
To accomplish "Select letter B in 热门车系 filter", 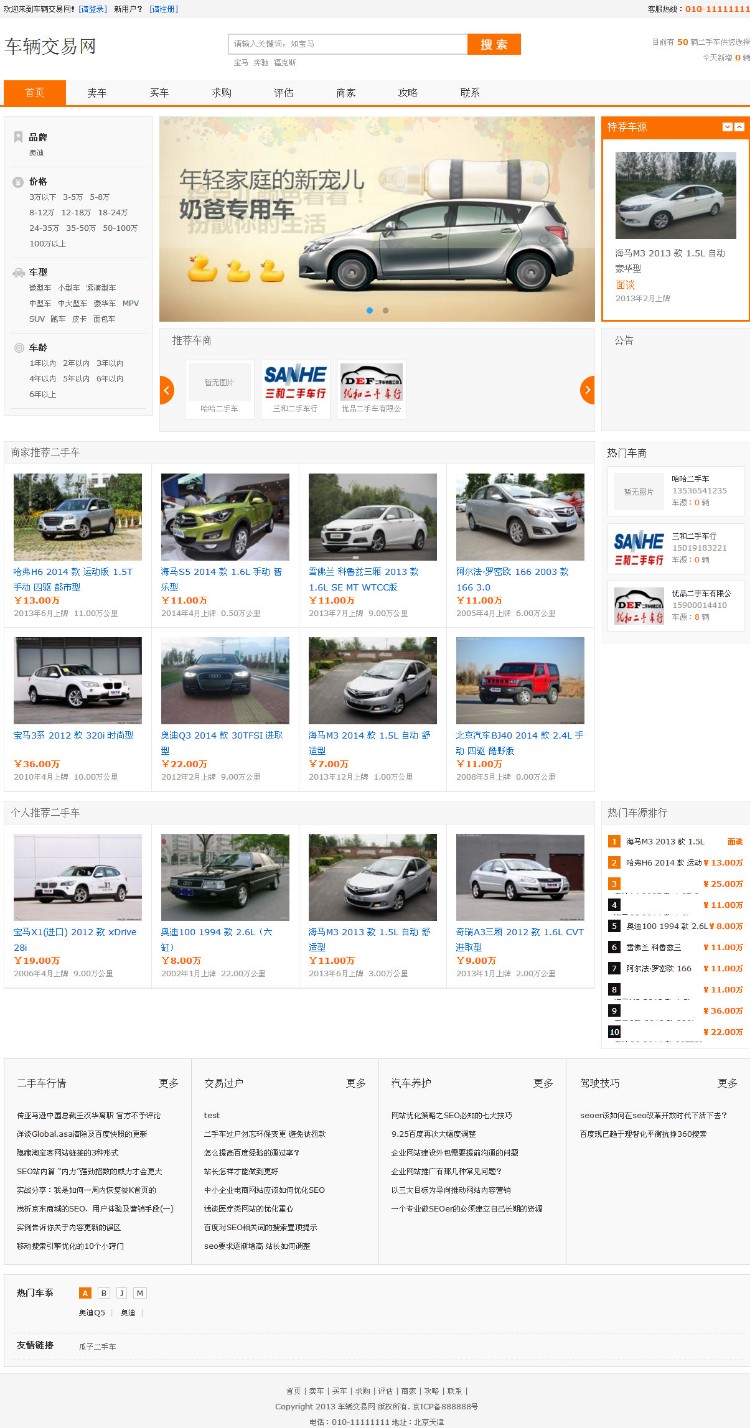I will tap(103, 1293).
